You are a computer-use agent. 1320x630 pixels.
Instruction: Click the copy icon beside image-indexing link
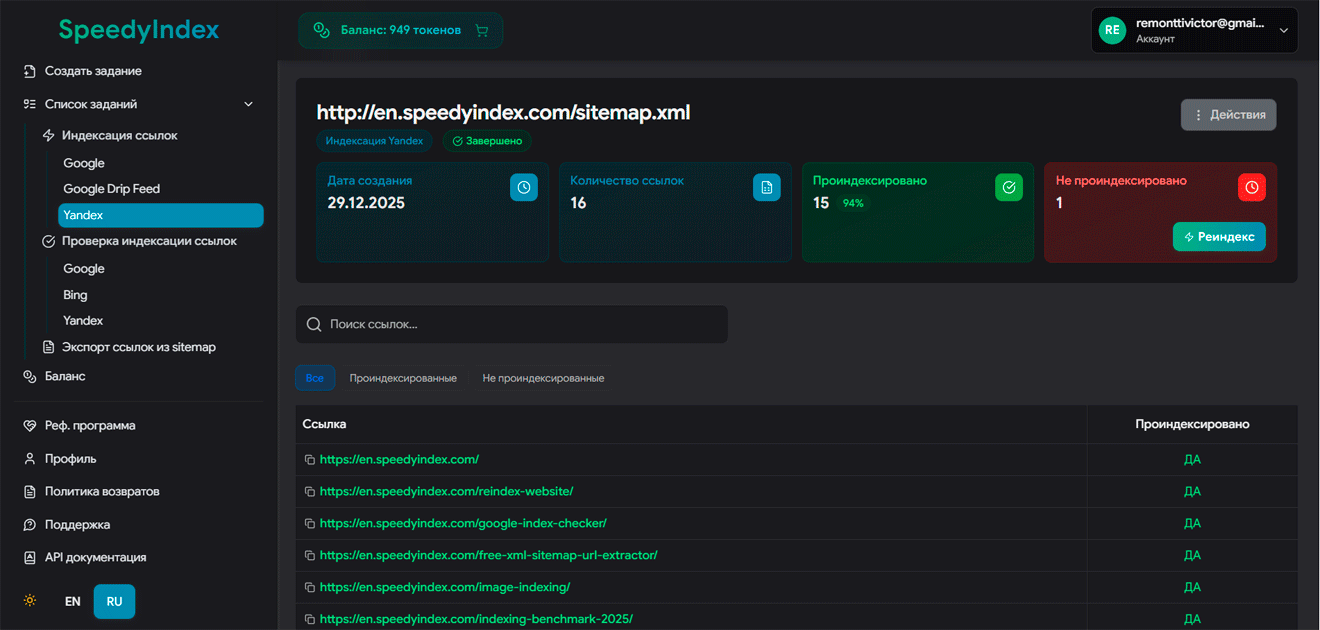pos(310,588)
